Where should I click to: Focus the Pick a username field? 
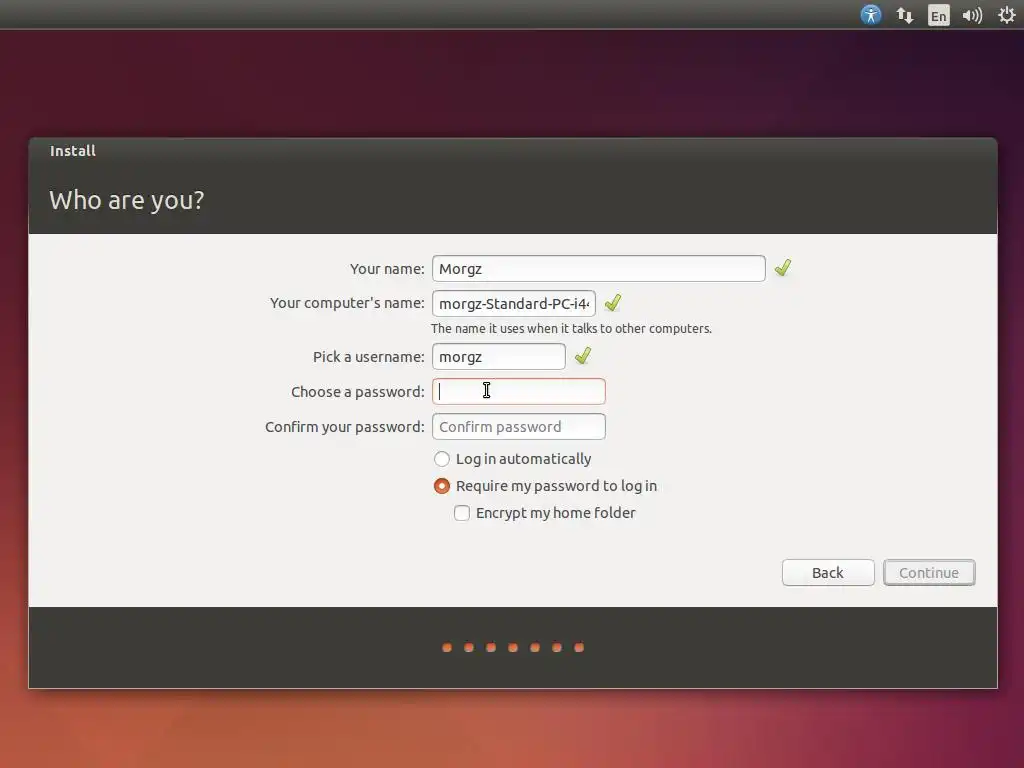pos(499,357)
